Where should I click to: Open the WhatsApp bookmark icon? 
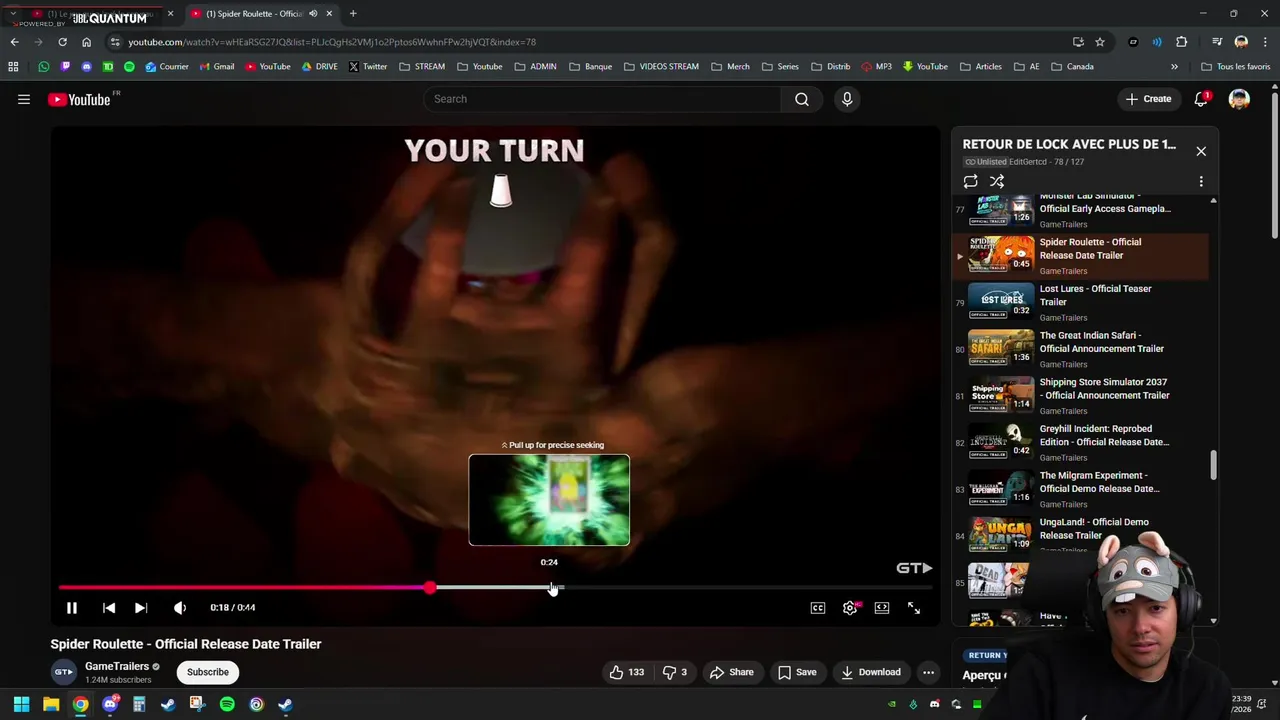pyautogui.click(x=44, y=67)
